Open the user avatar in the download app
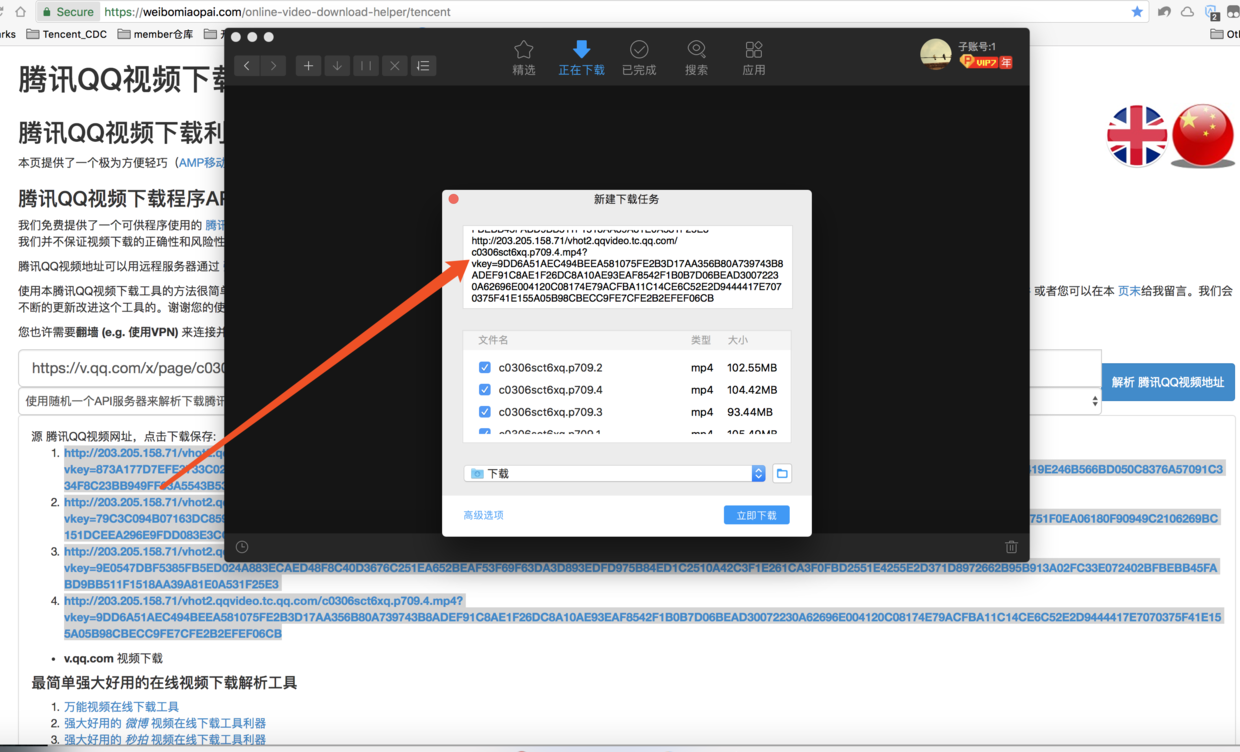The image size is (1240, 752). tap(935, 54)
